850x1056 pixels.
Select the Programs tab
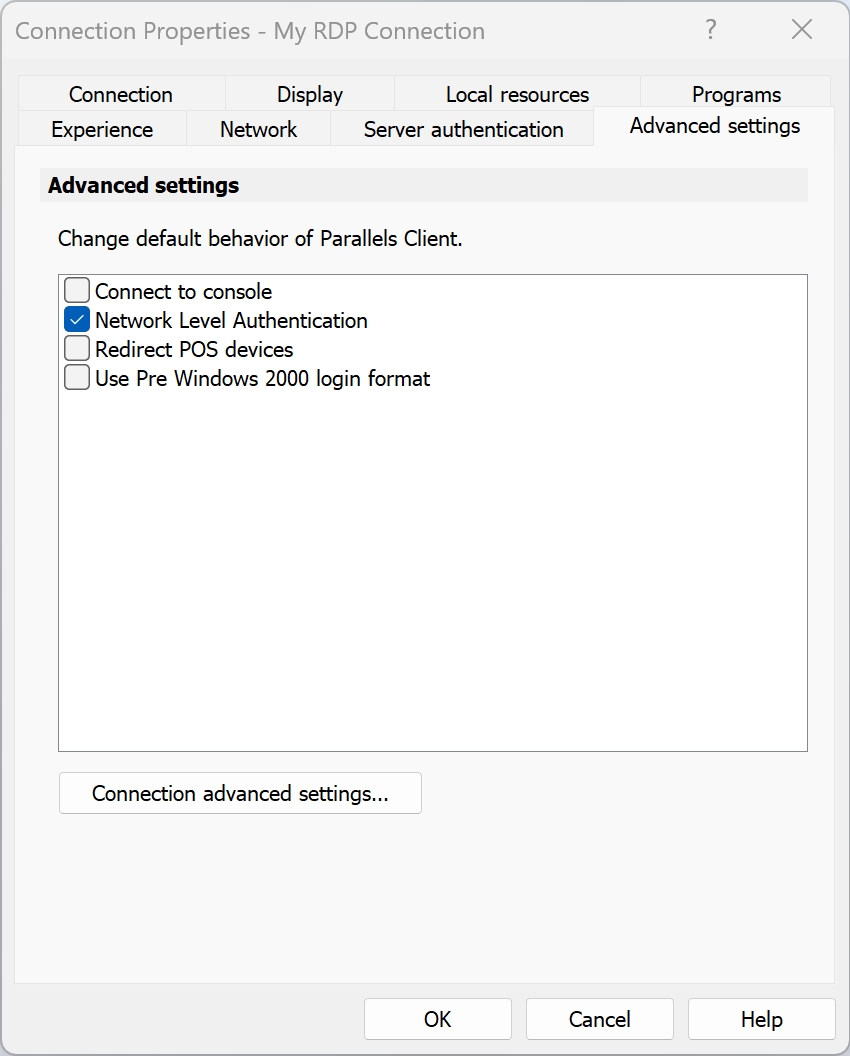[x=736, y=94]
